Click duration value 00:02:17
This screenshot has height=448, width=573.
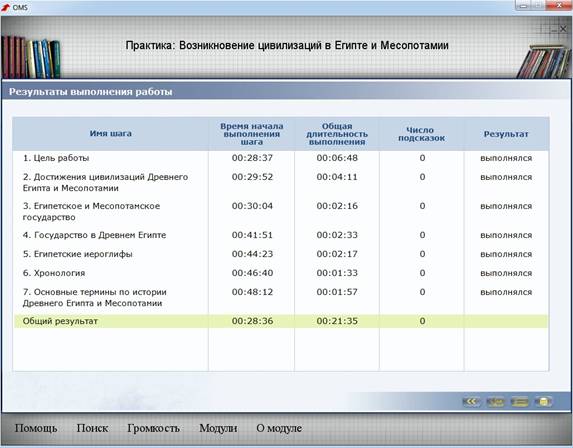(x=337, y=254)
